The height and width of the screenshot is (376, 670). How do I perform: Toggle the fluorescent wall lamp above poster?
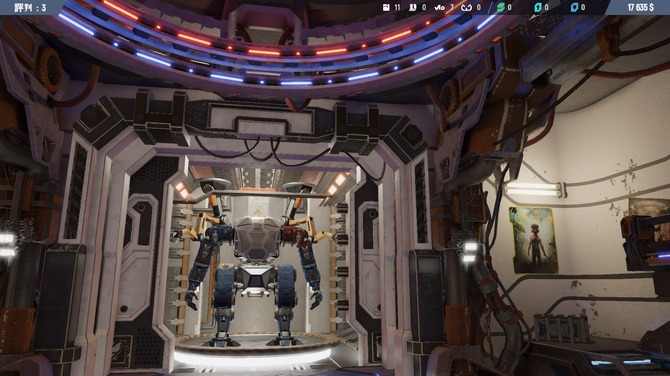[535, 189]
